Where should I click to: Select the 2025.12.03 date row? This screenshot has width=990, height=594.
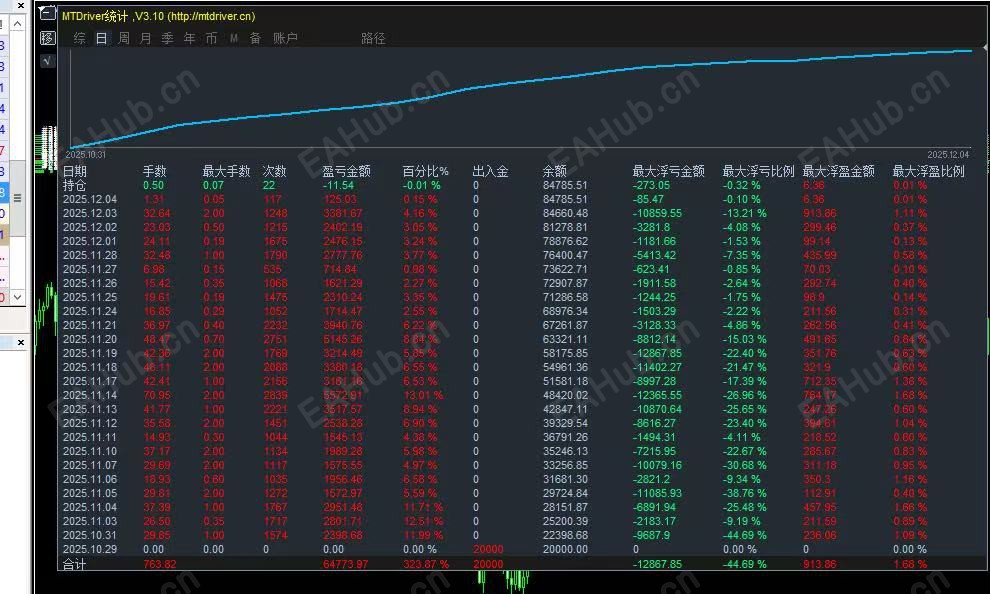pyautogui.click(x=90, y=213)
